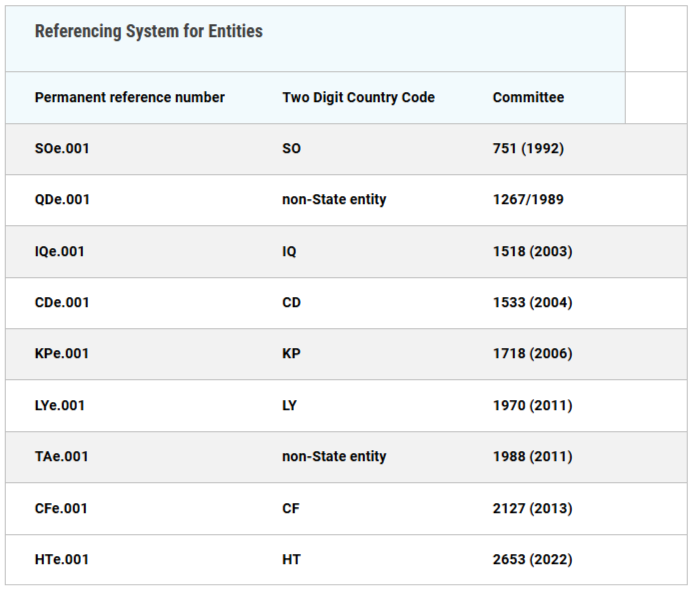Click the KPe.001 reference number
The image size is (691, 591).
(62, 353)
